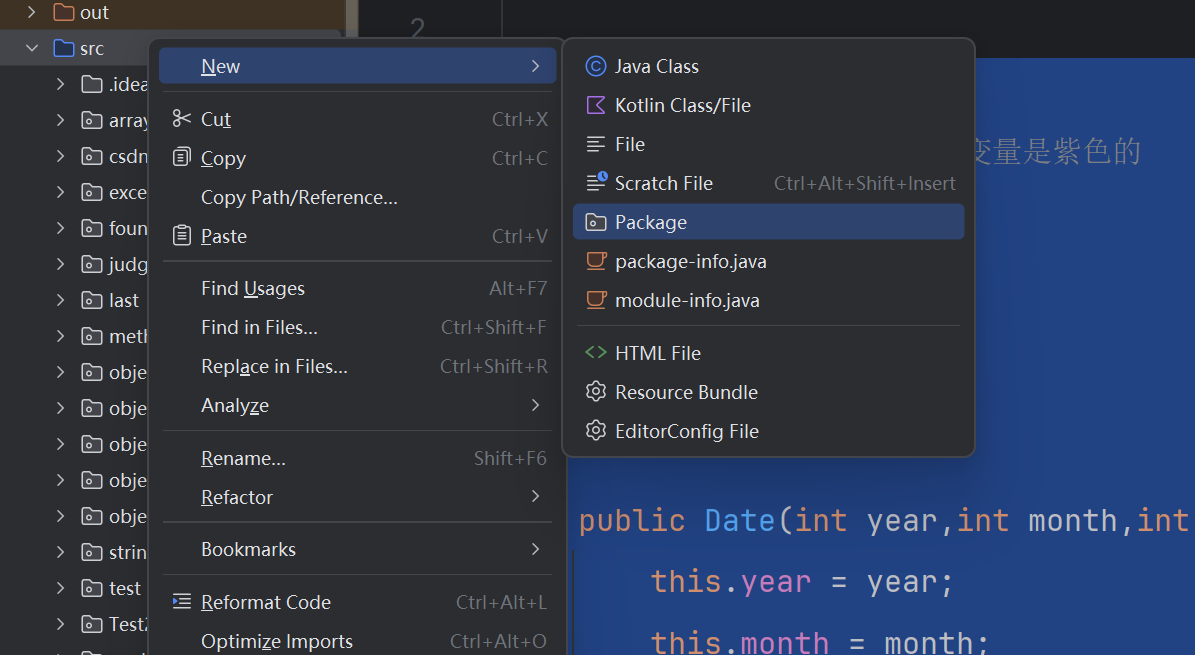Select Copy from the context menu

pyautogui.click(x=357, y=158)
